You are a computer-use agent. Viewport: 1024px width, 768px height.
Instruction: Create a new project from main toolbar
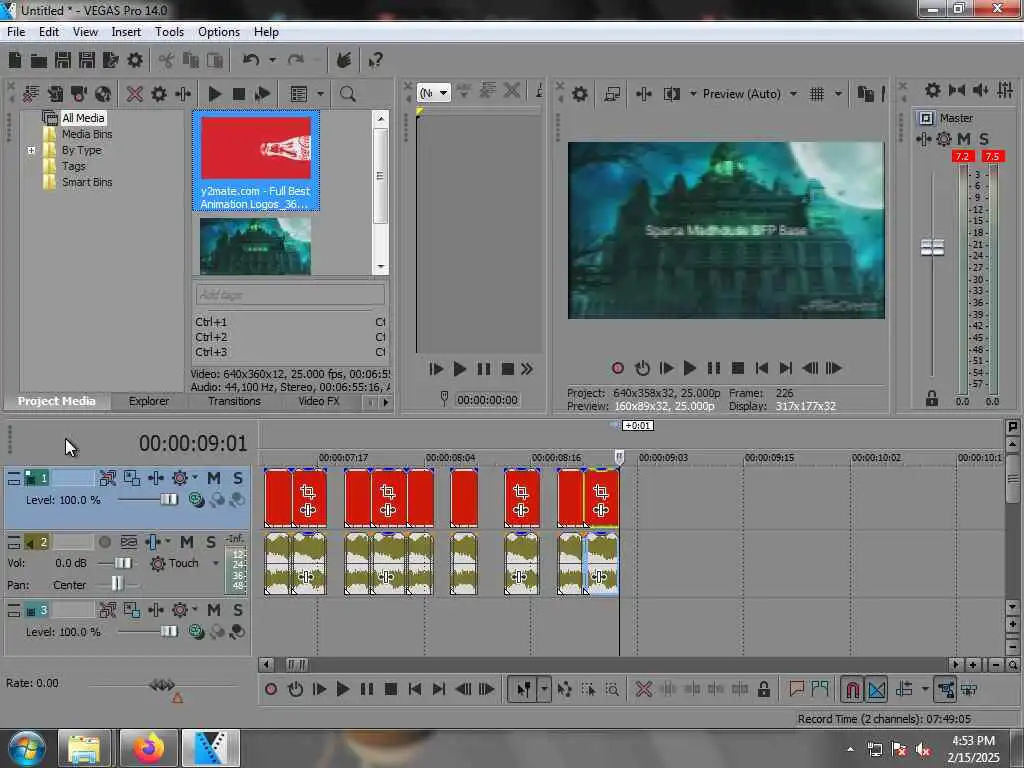pyautogui.click(x=15, y=61)
